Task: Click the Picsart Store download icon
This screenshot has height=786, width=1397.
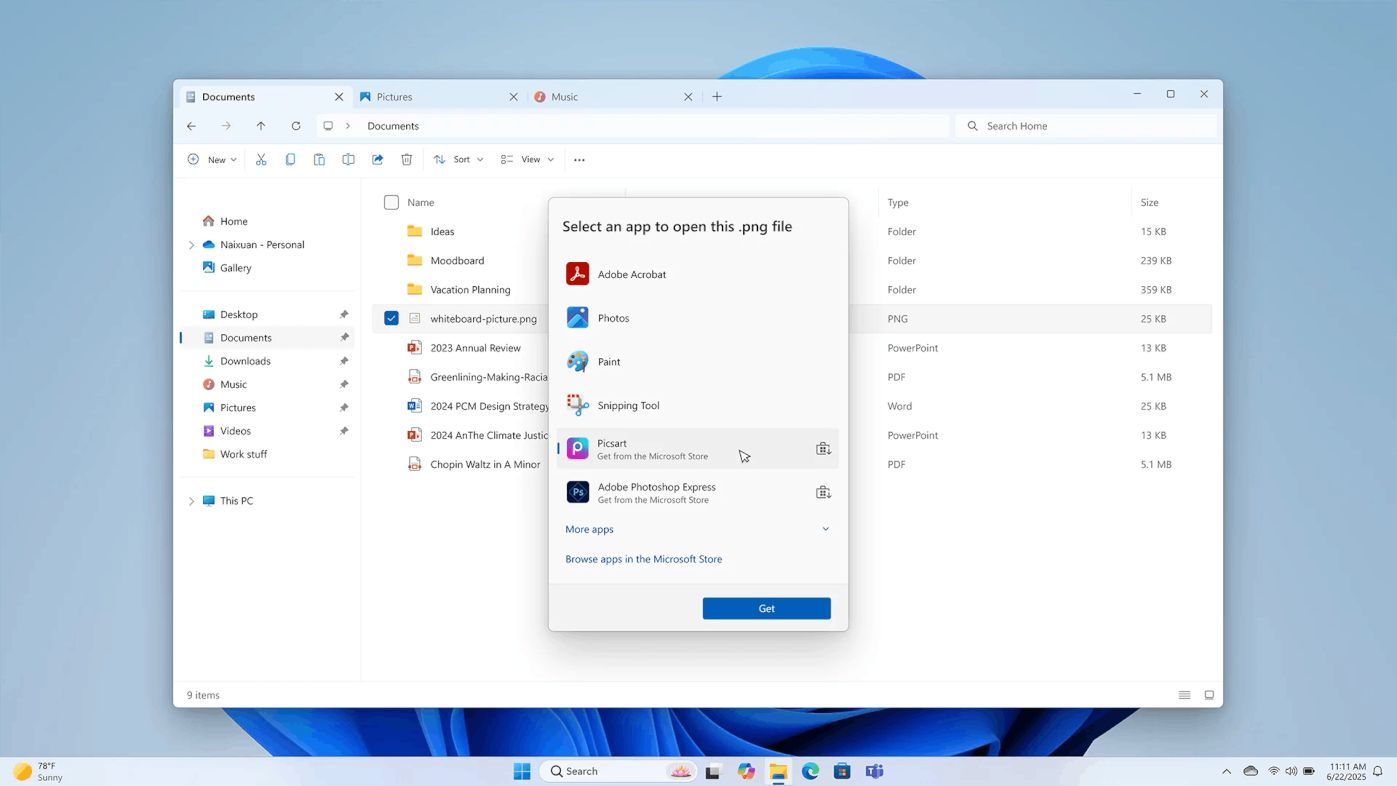Action: coord(823,449)
